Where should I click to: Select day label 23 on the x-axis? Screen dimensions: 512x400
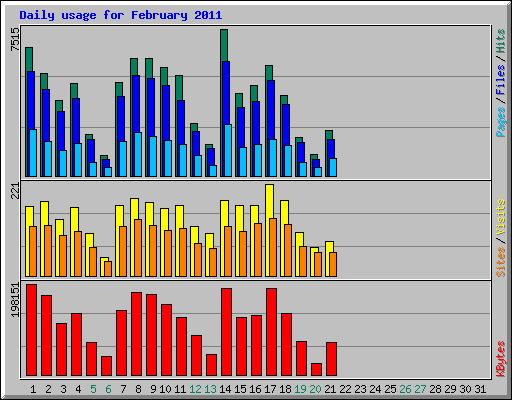(360, 389)
